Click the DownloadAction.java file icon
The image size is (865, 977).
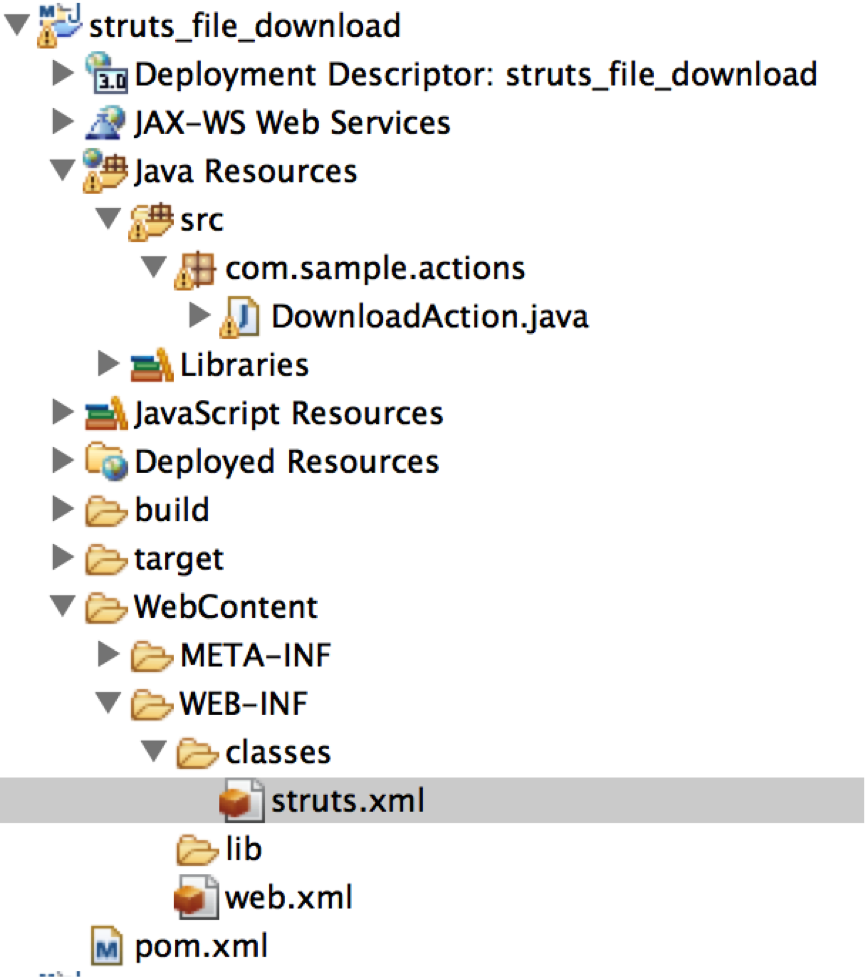pos(244,317)
